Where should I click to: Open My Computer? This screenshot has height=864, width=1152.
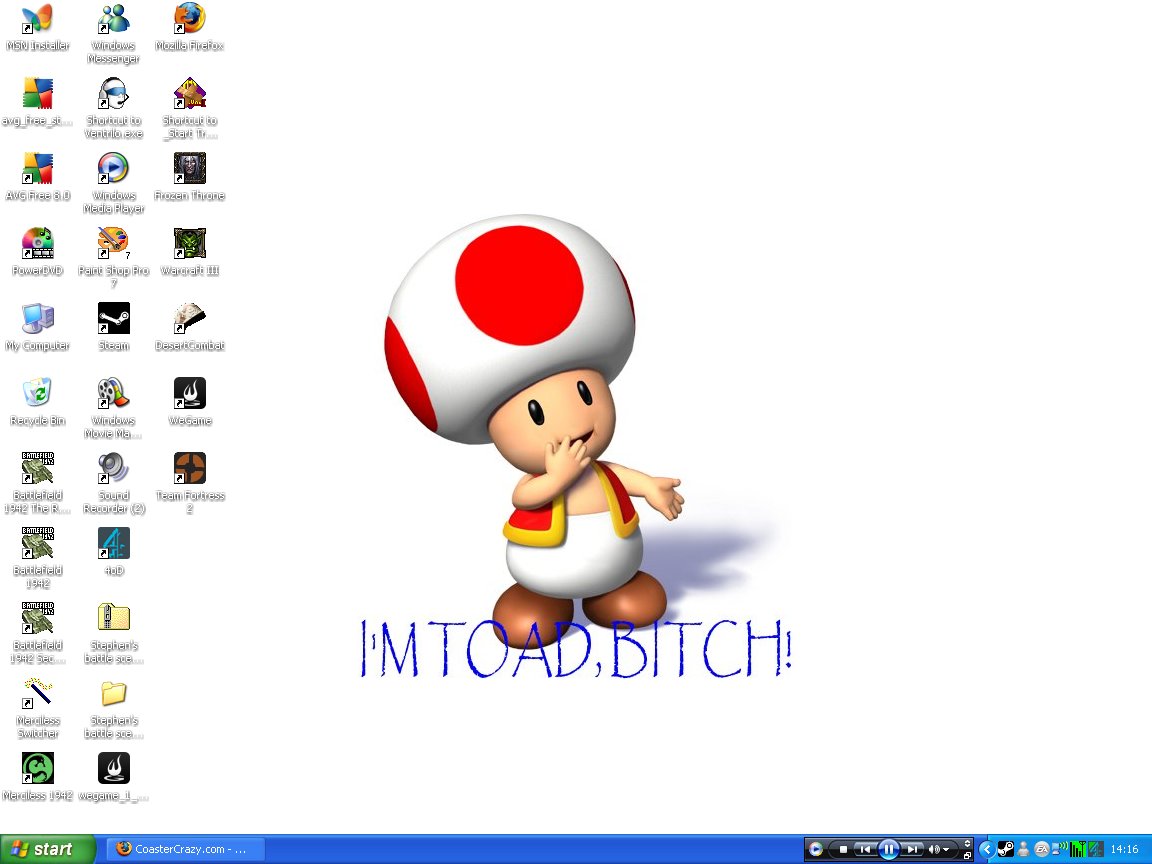click(x=37, y=327)
